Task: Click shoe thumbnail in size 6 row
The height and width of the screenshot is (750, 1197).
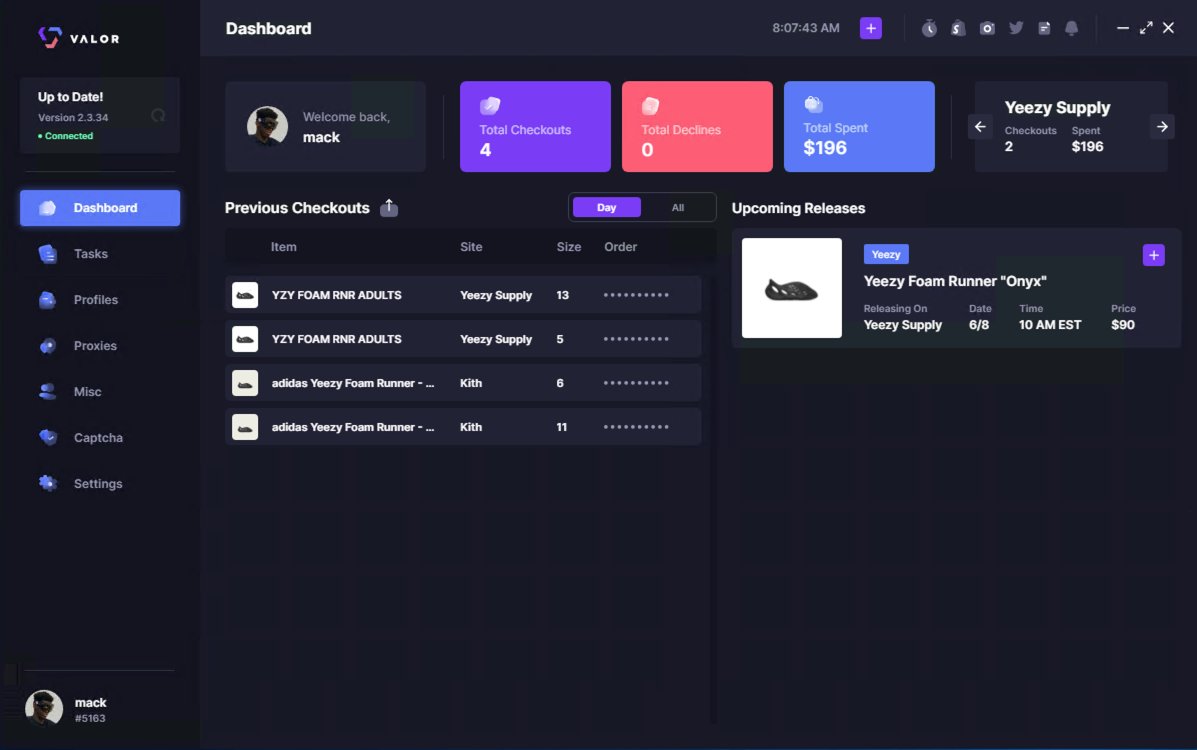Action: point(245,383)
